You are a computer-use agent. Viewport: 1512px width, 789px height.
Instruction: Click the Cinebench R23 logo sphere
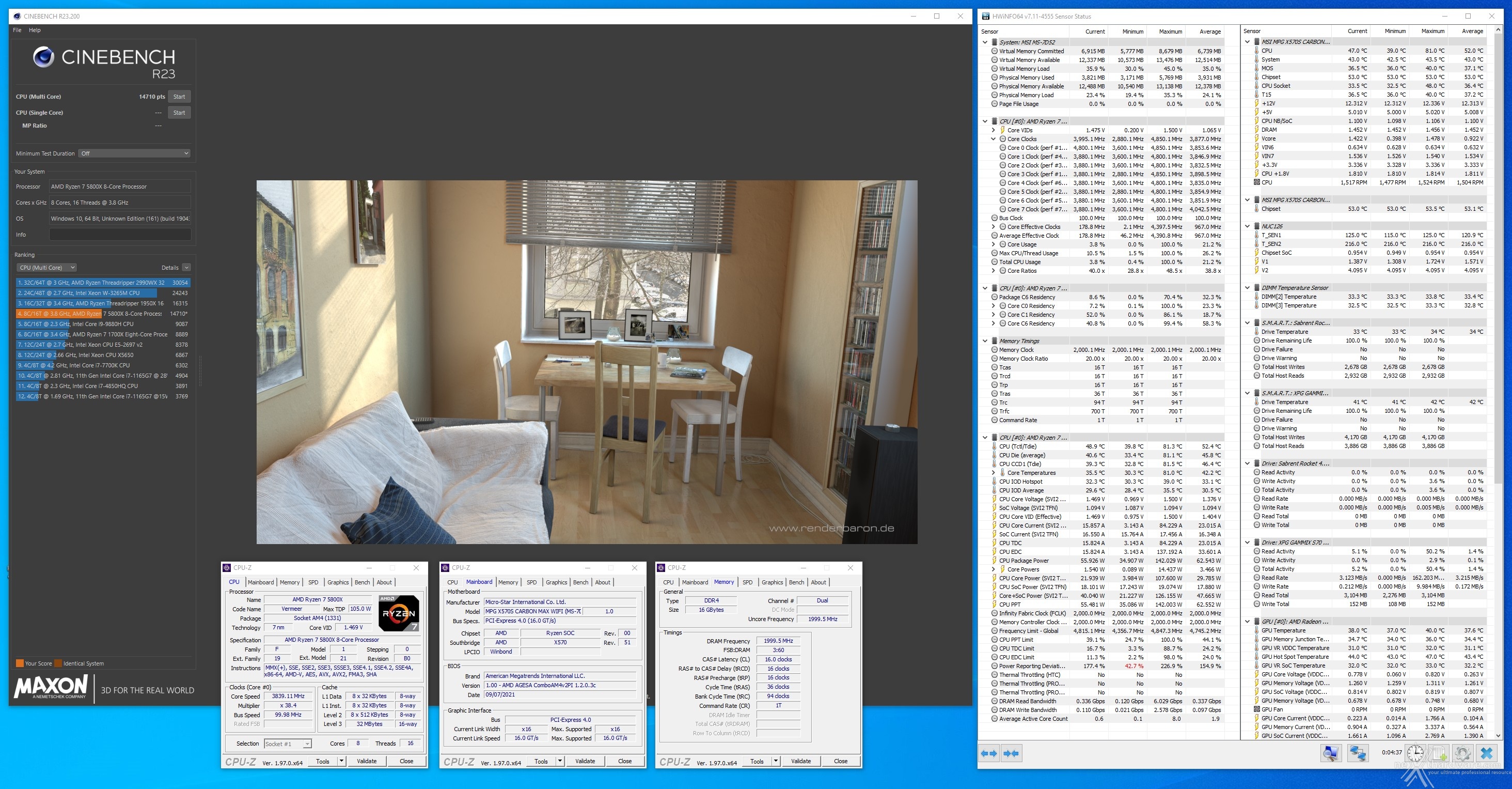[43, 57]
